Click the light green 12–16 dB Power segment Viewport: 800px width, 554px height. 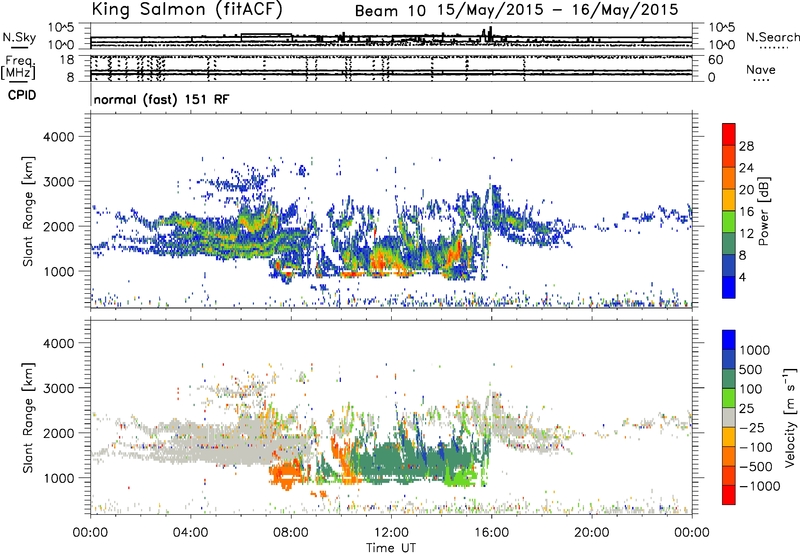click(x=729, y=222)
